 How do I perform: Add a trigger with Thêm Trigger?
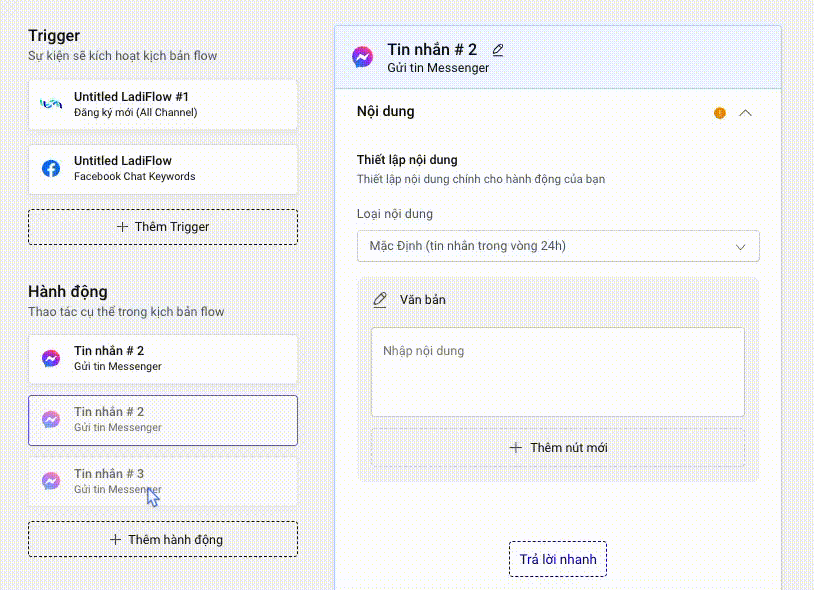coord(163,227)
